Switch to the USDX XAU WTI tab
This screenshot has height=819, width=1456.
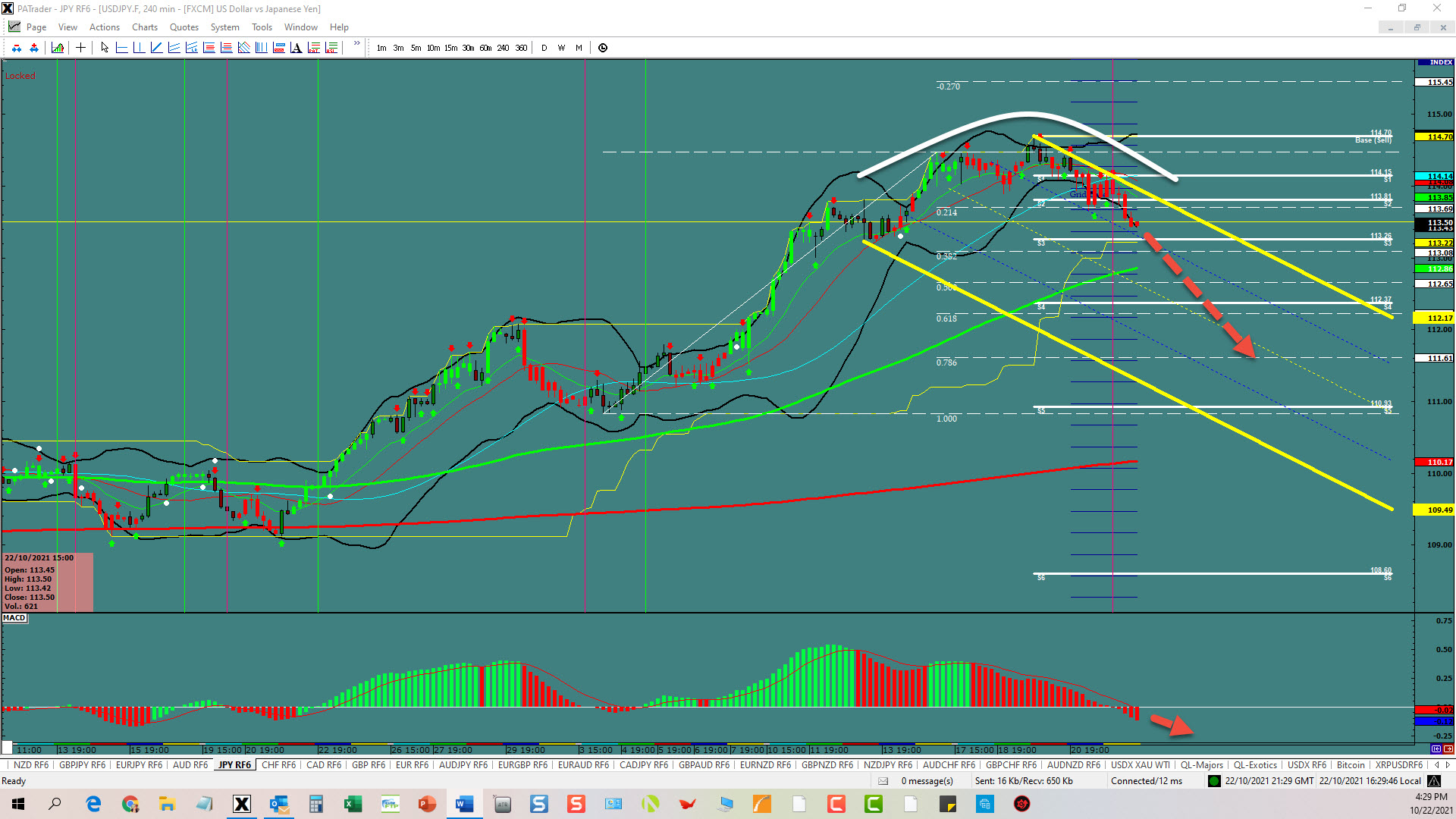(x=1141, y=765)
